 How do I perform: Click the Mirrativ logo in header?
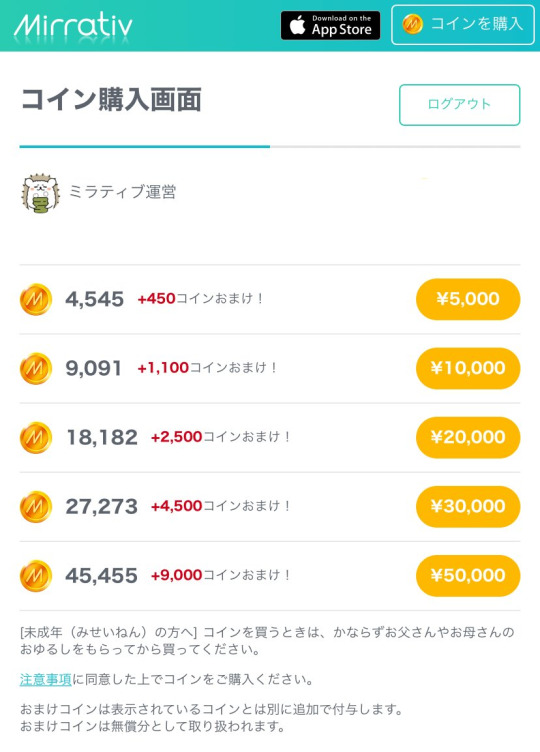(x=73, y=25)
